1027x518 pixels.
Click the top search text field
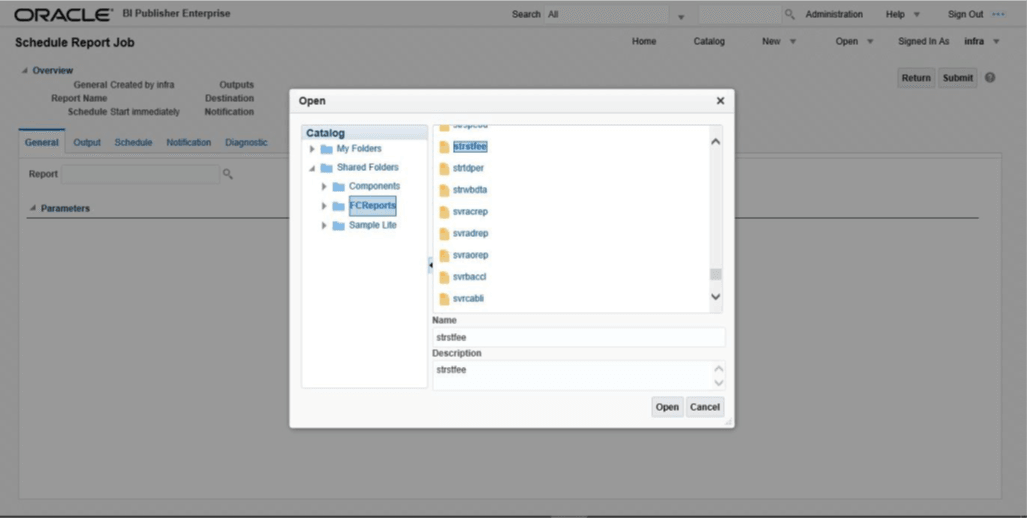coord(740,14)
